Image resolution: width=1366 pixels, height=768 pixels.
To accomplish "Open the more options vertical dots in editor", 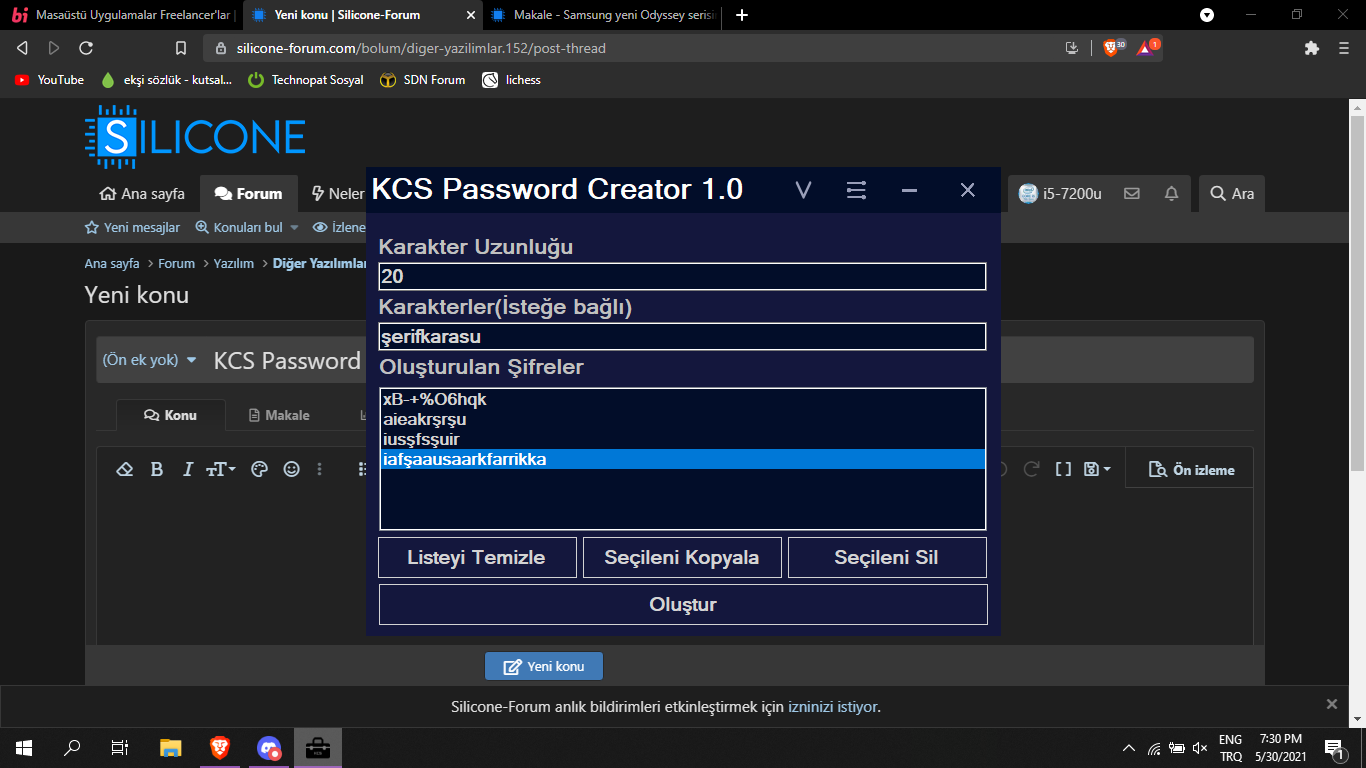I will pyautogui.click(x=320, y=469).
